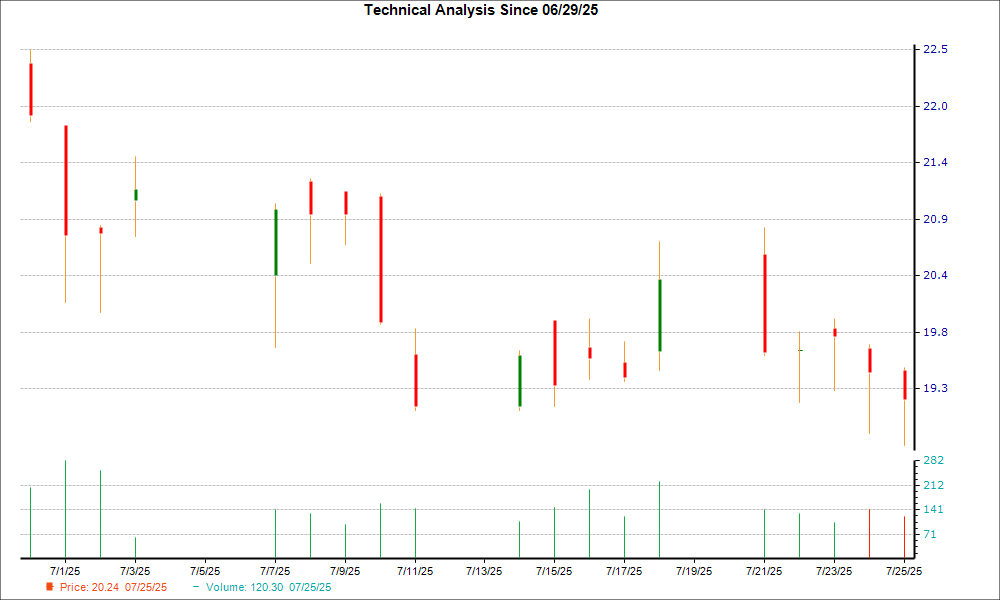
Task: Click the tallest green volume bar at 7/1/25
Action: 65,510
